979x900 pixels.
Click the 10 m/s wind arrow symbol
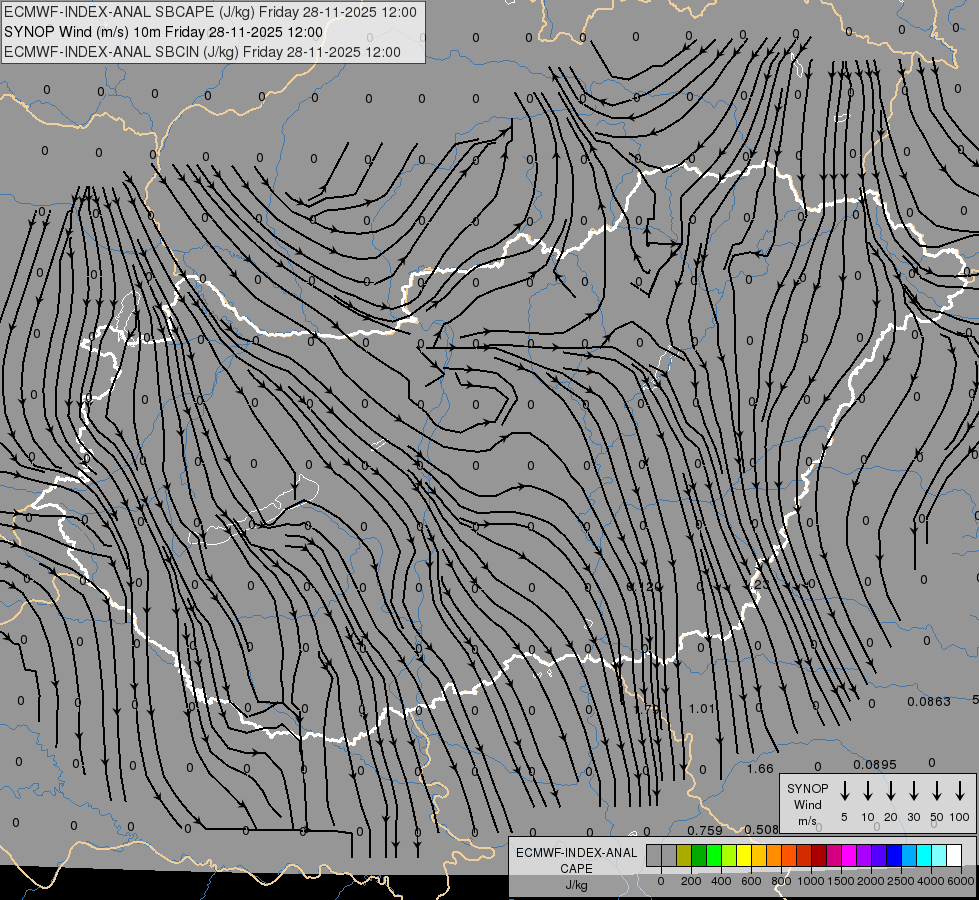[x=868, y=791]
